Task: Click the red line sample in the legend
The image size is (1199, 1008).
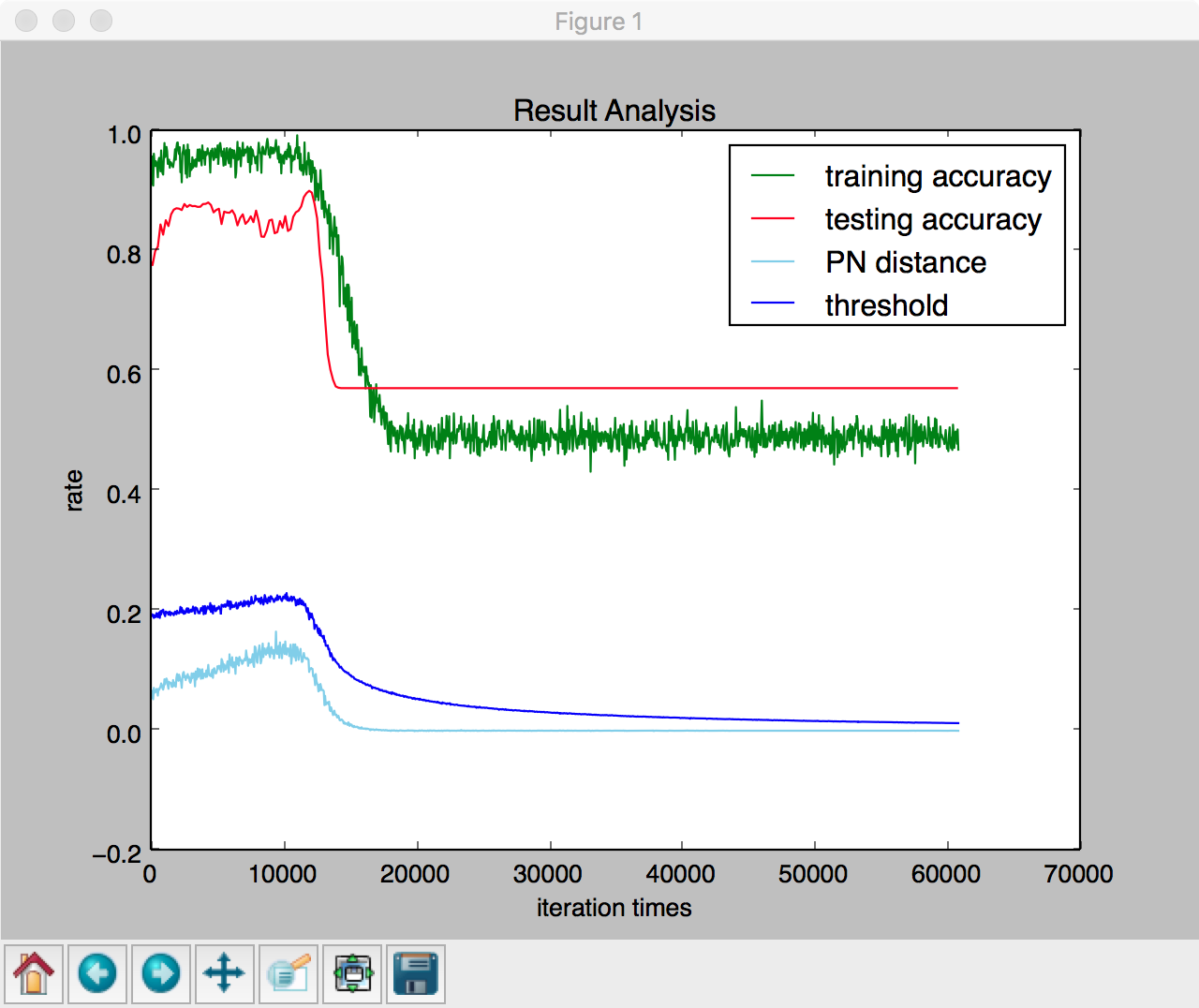Action: [x=774, y=220]
